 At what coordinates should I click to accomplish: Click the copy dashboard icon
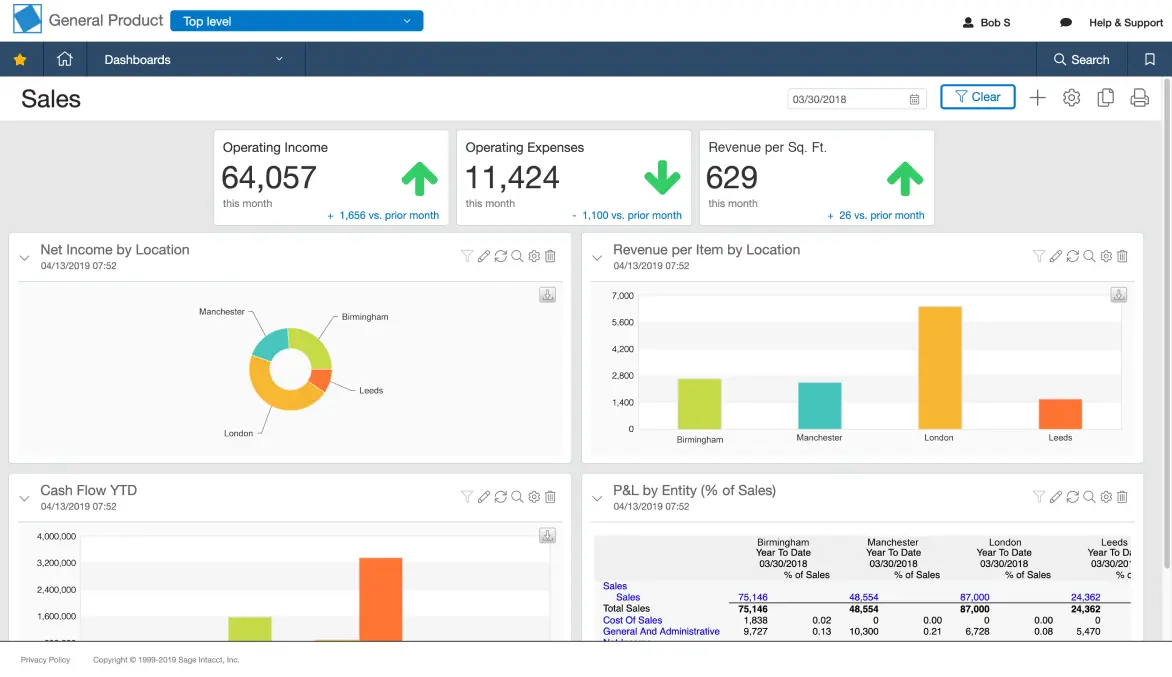pyautogui.click(x=1105, y=98)
